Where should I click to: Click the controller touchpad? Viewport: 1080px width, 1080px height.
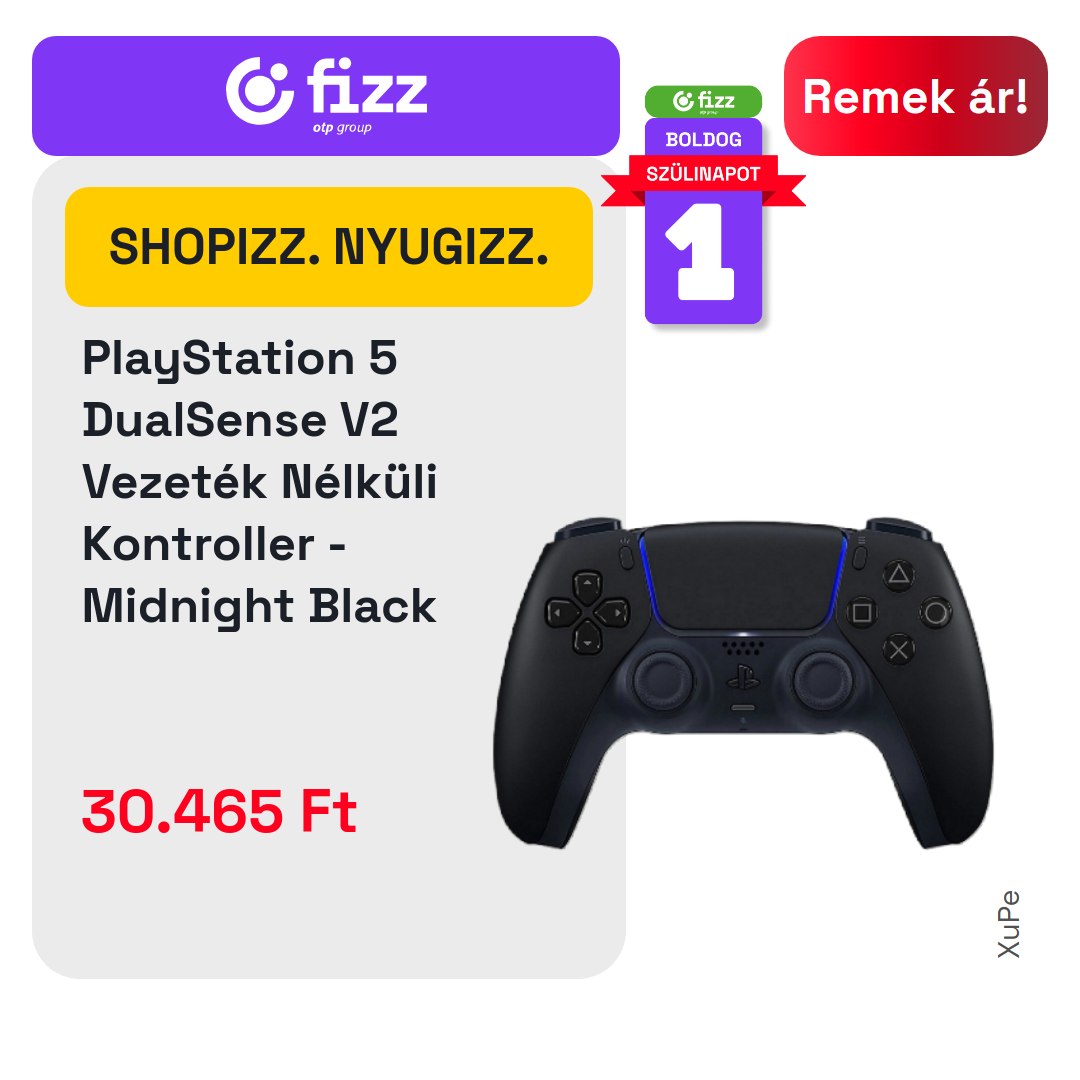(x=742, y=577)
